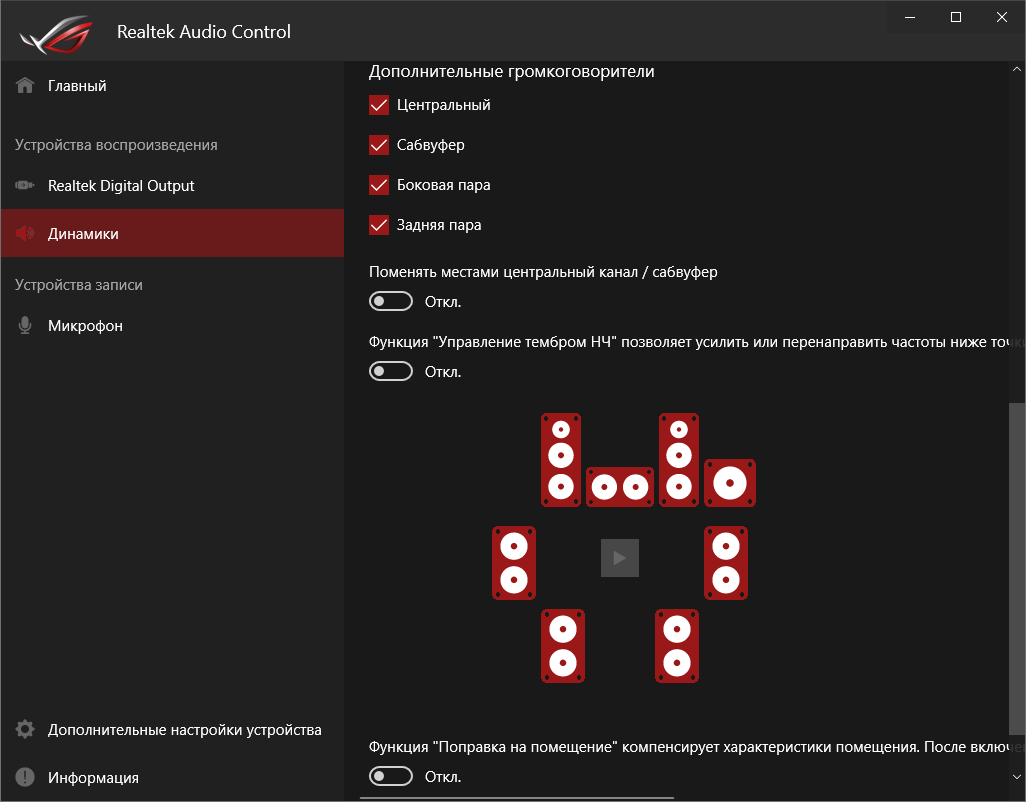1026x802 pixels.
Task: Click the right side speaker icon
Action: pyautogui.click(x=726, y=563)
